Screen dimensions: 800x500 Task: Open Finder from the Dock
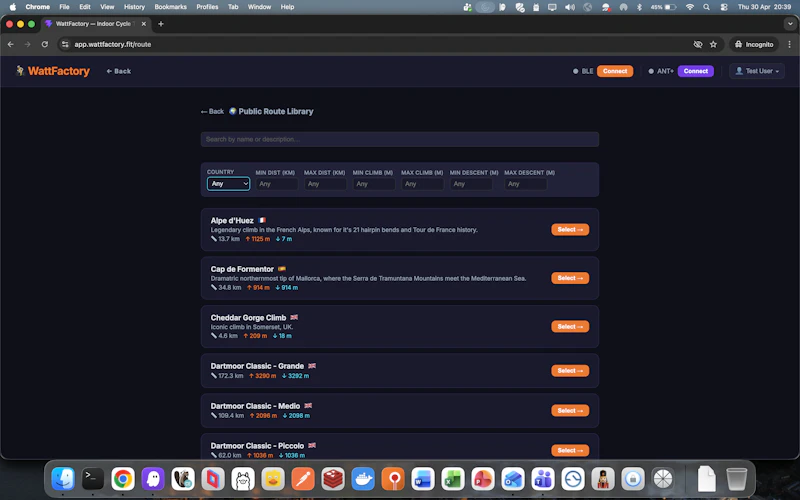point(63,479)
